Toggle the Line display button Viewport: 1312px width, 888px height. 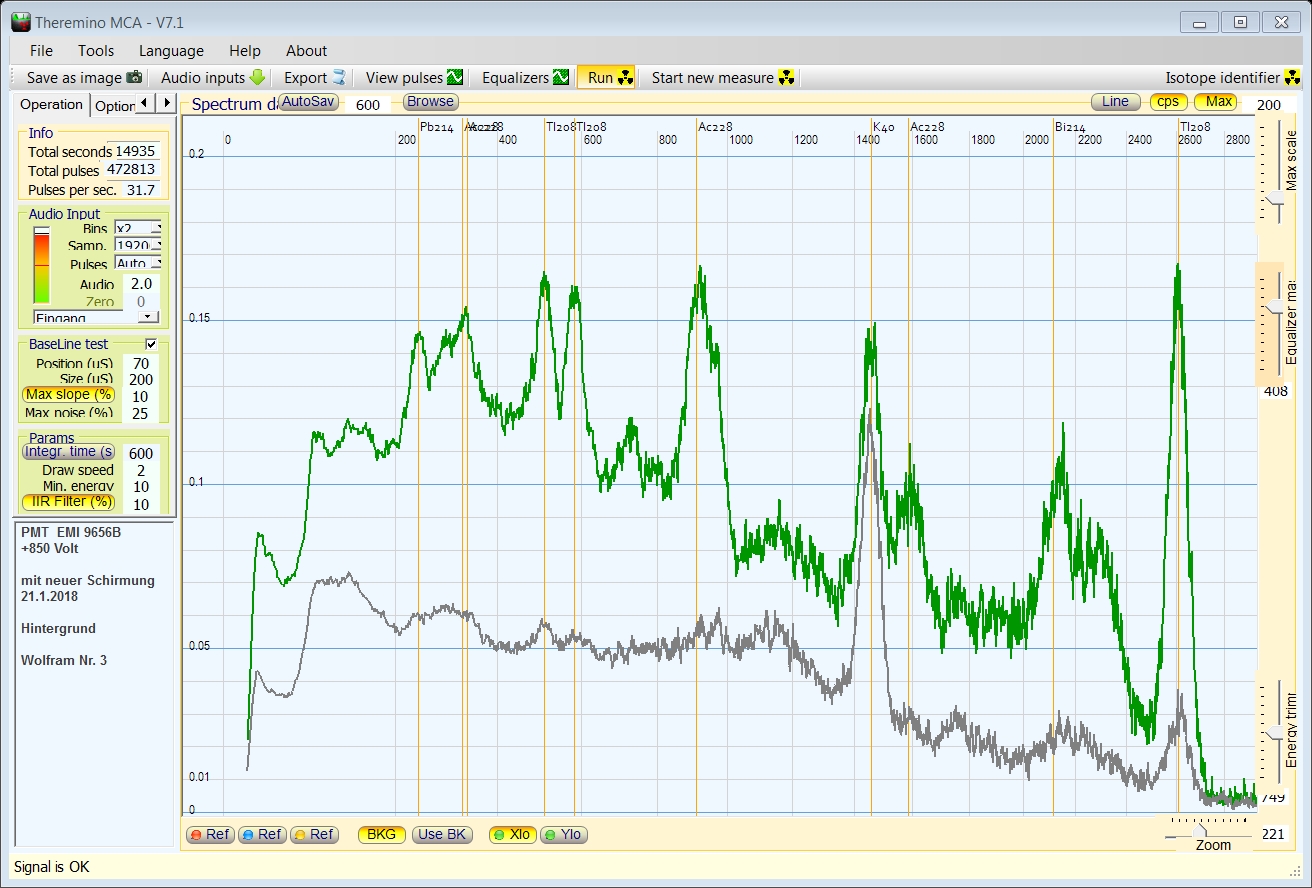1115,102
